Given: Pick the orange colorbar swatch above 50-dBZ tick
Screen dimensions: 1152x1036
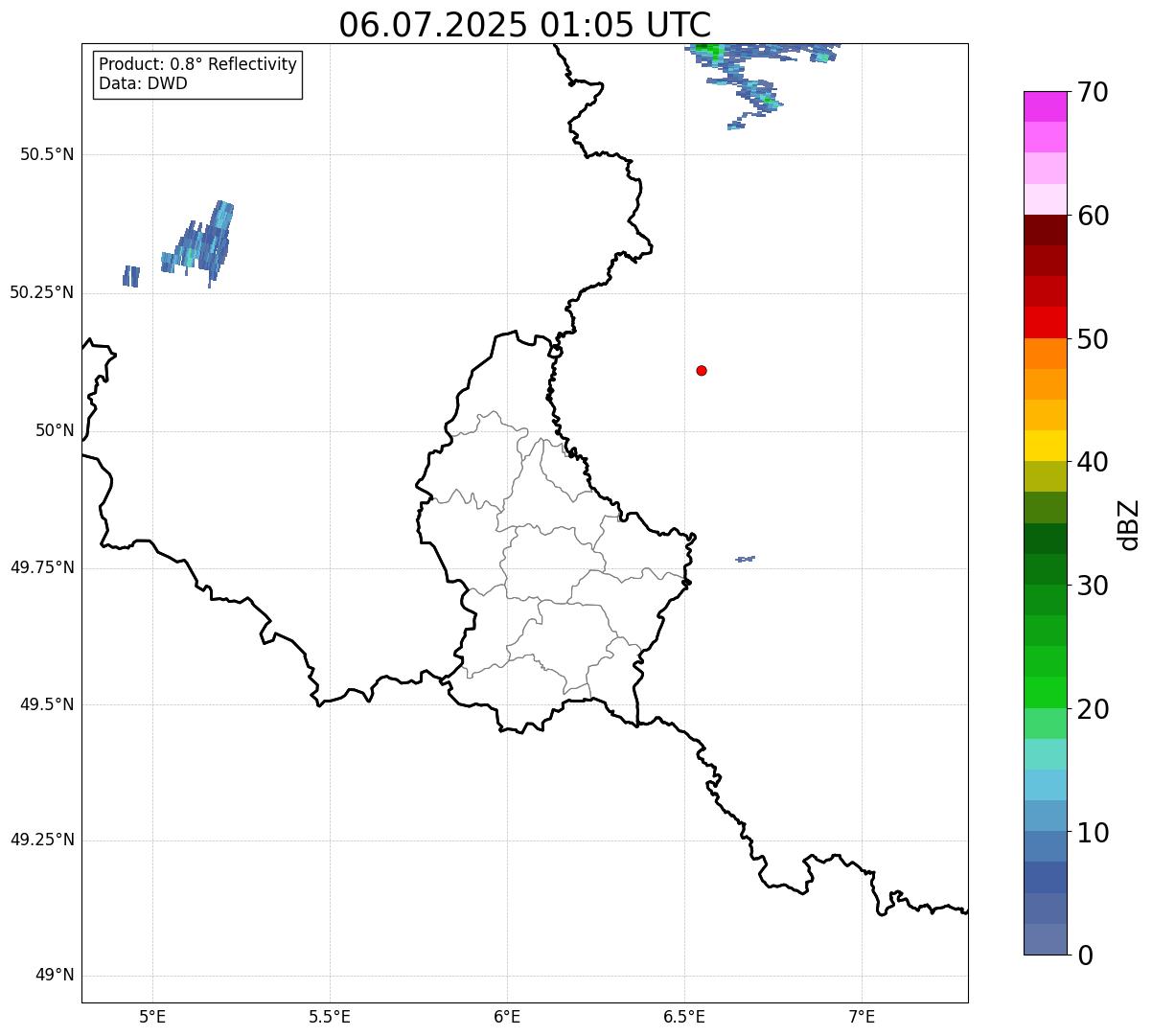Looking at the screenshot, I should (x=1045, y=354).
